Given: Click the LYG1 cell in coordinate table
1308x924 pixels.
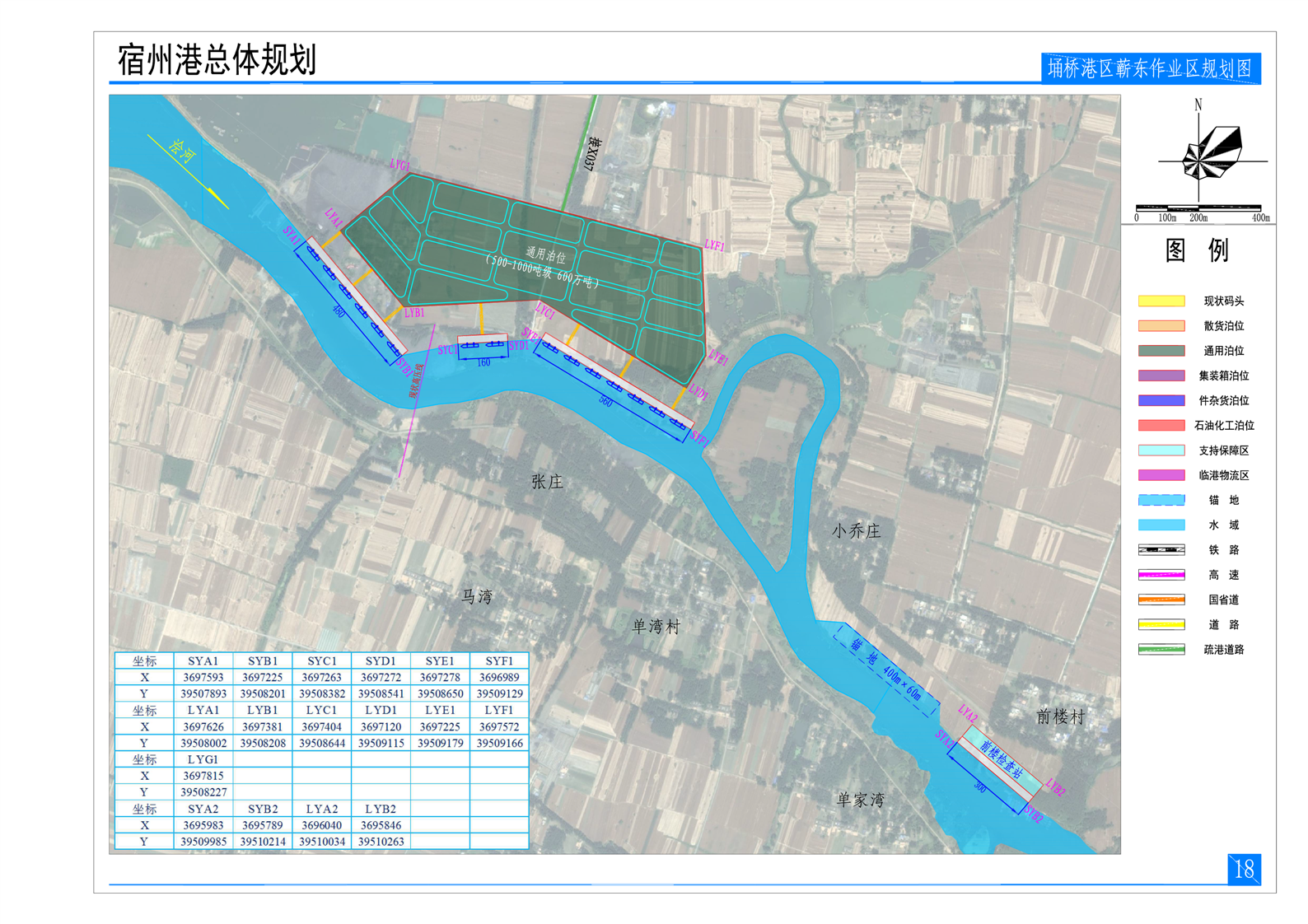Looking at the screenshot, I should click(x=203, y=759).
